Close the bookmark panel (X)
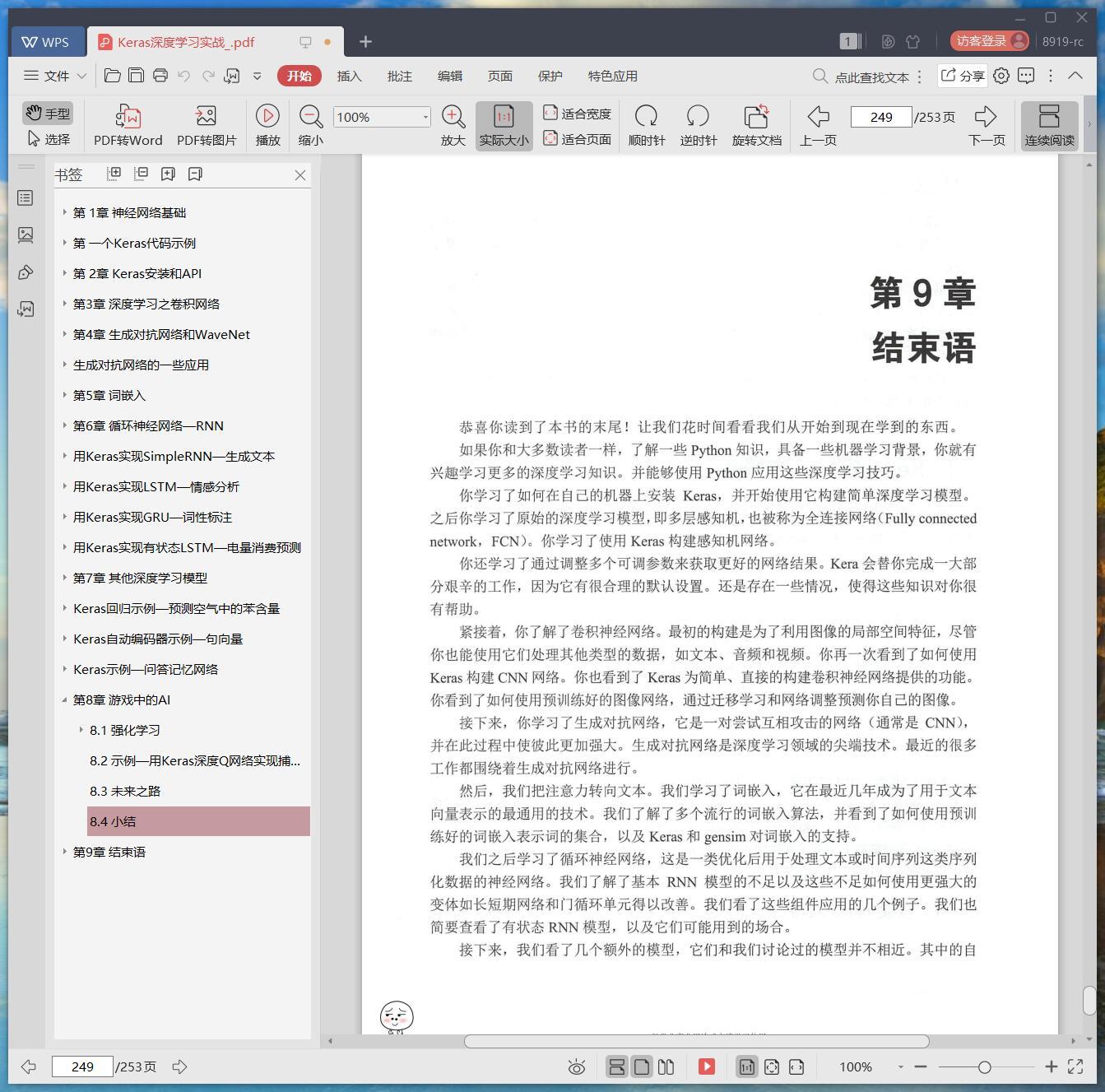The height and width of the screenshot is (1092, 1105). (x=300, y=175)
